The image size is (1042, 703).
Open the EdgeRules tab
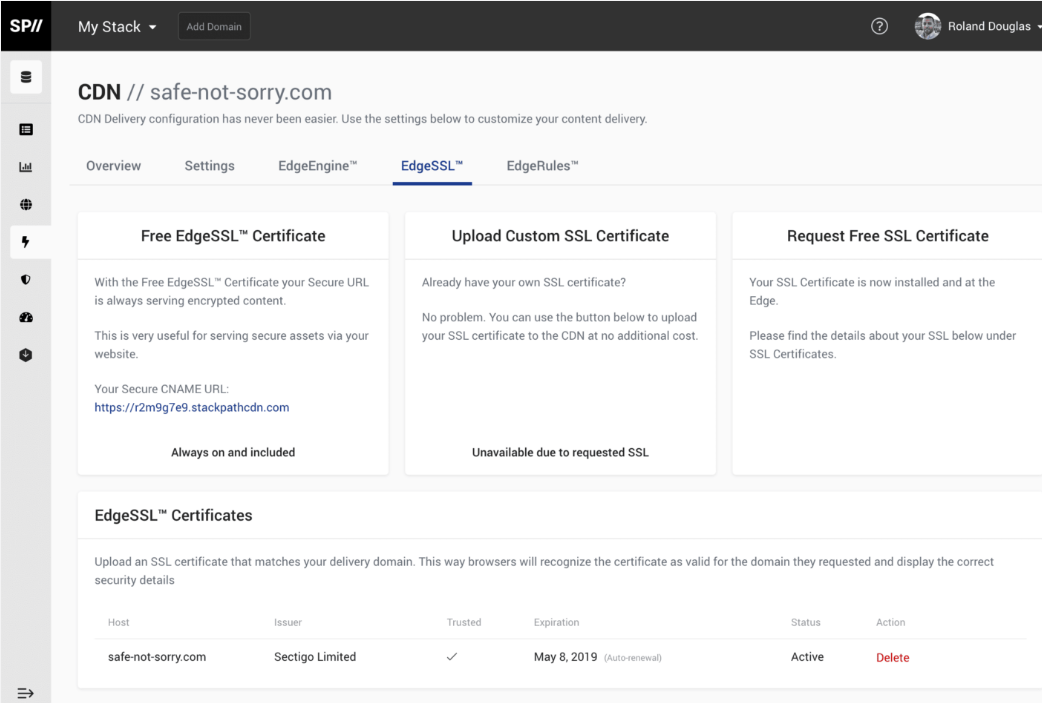point(542,166)
